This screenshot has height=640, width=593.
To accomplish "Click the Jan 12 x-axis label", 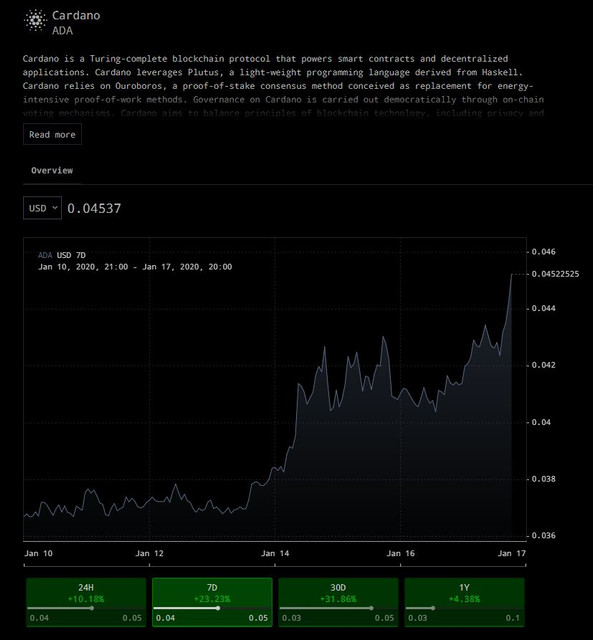I will tap(149, 553).
